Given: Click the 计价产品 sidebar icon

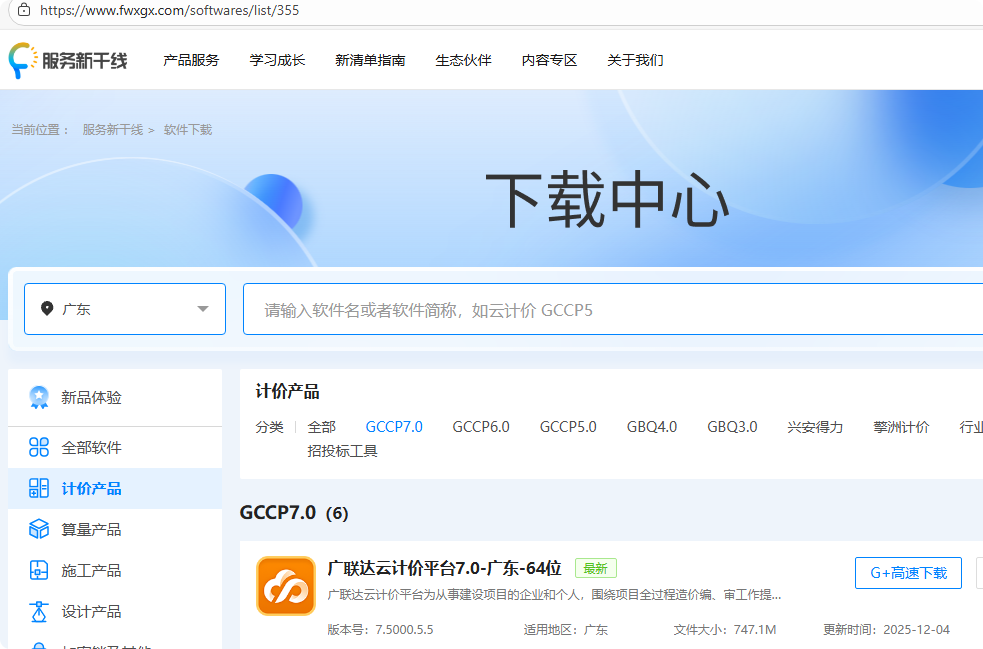Looking at the screenshot, I should point(39,488).
